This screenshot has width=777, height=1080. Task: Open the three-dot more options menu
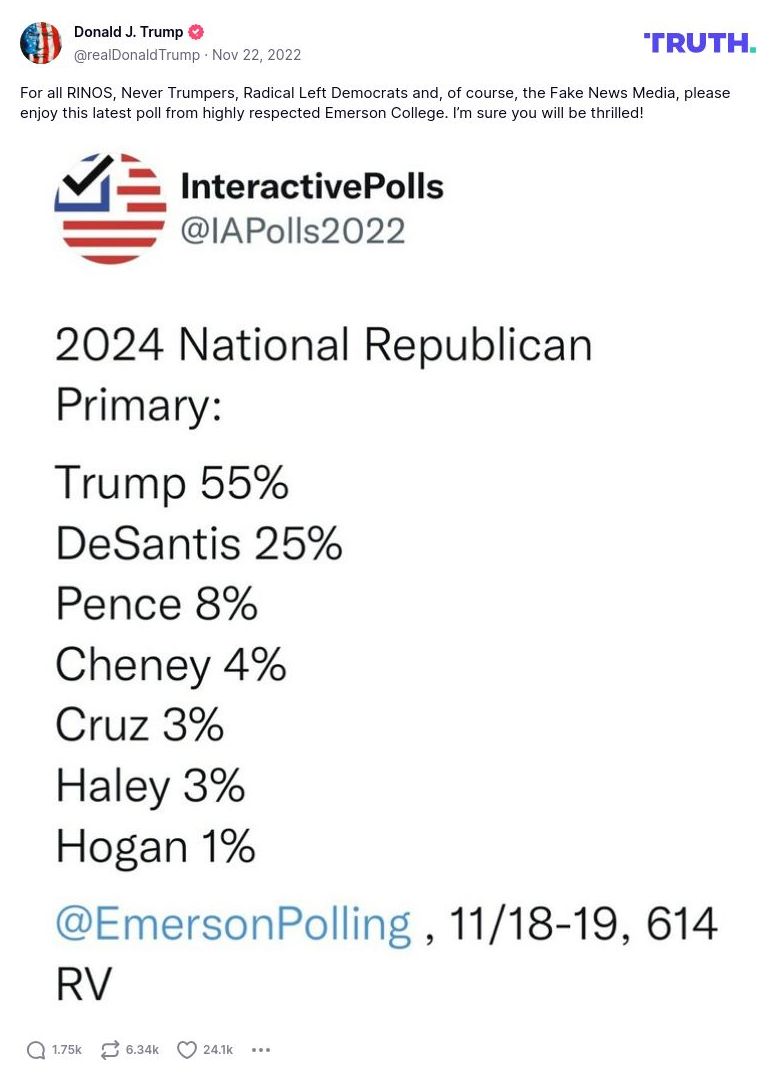point(261,1049)
